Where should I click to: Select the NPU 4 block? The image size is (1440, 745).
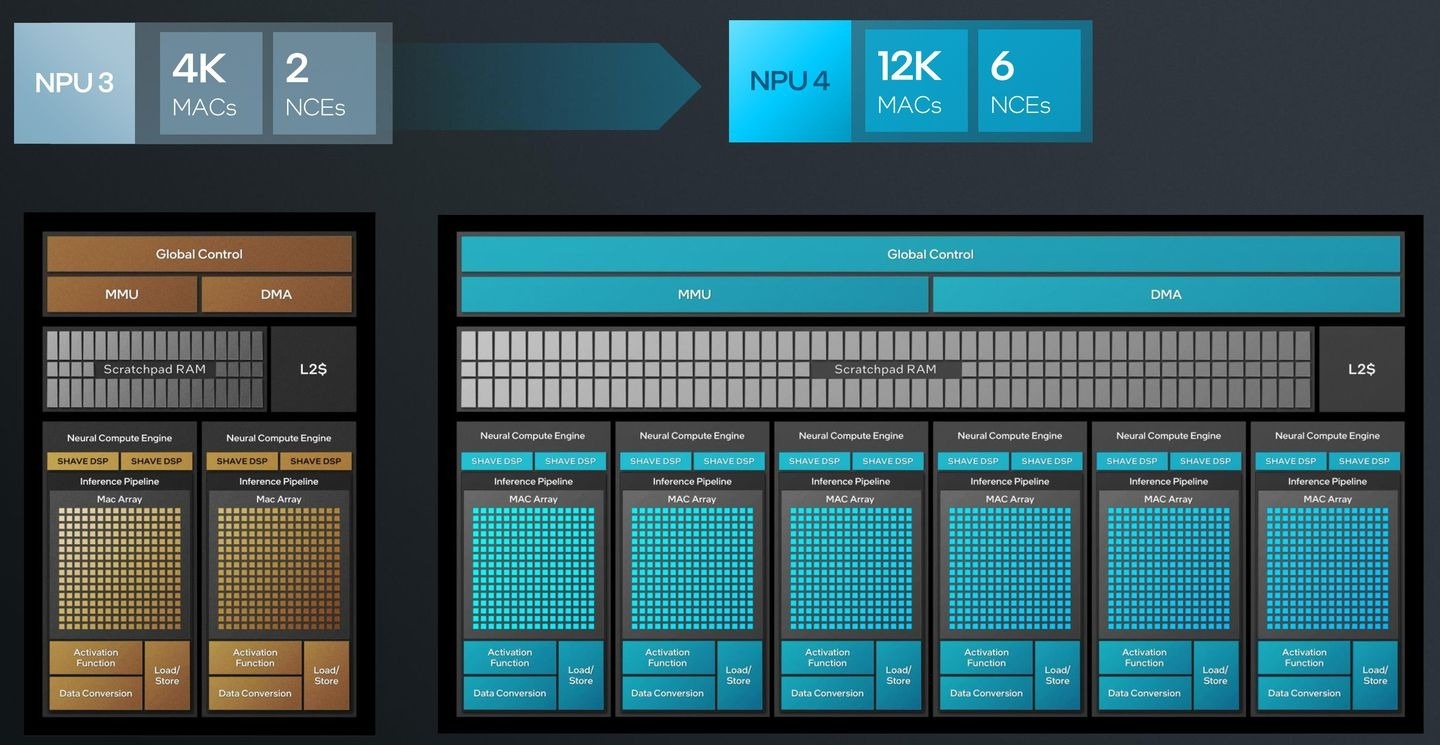(789, 81)
